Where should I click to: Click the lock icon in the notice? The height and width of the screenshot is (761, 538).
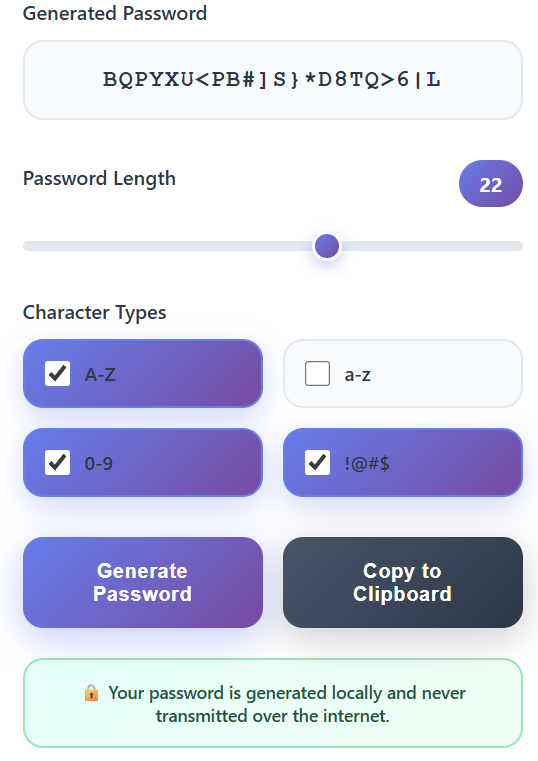[x=91, y=693]
